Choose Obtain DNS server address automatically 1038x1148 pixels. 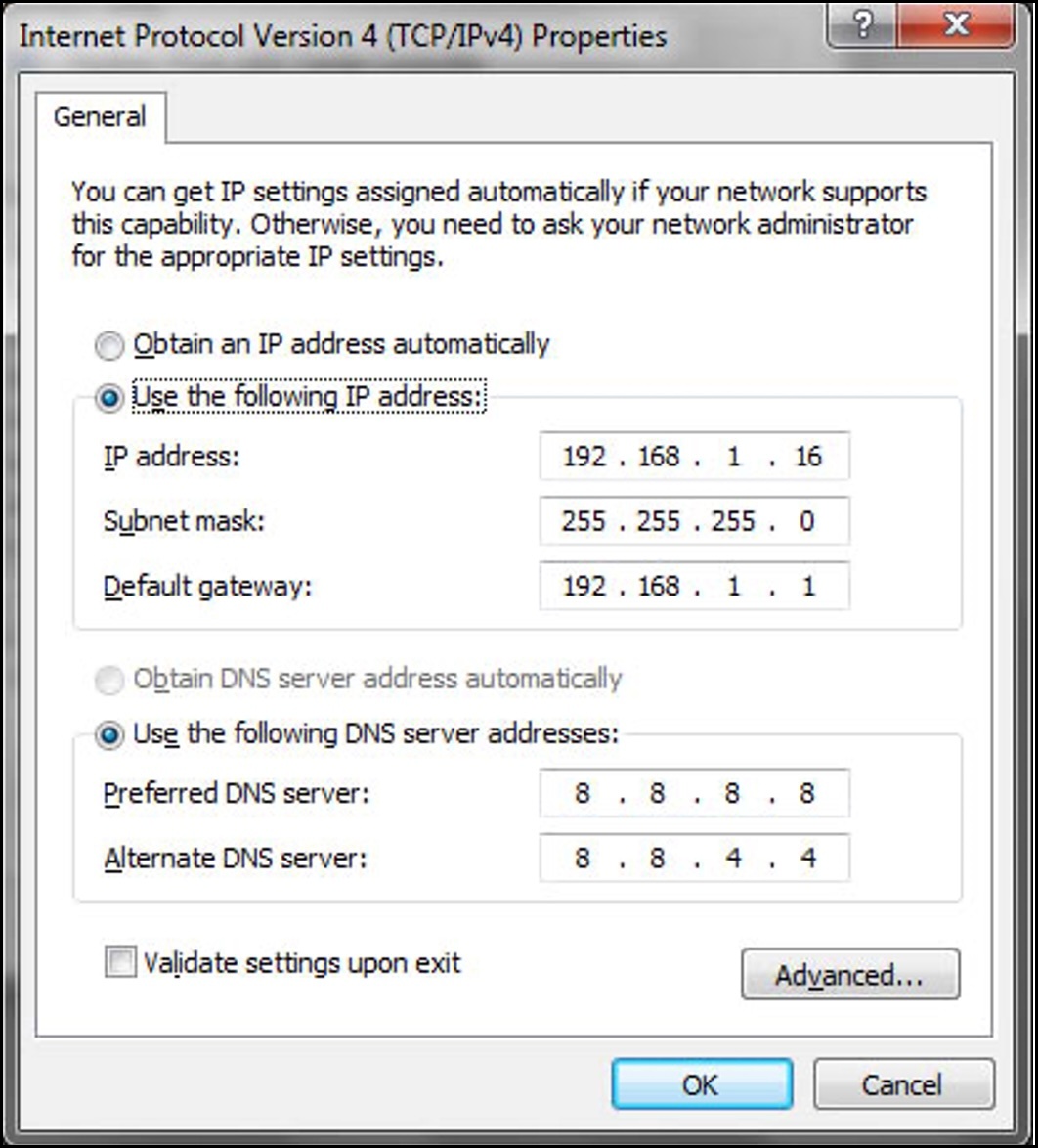click(109, 681)
